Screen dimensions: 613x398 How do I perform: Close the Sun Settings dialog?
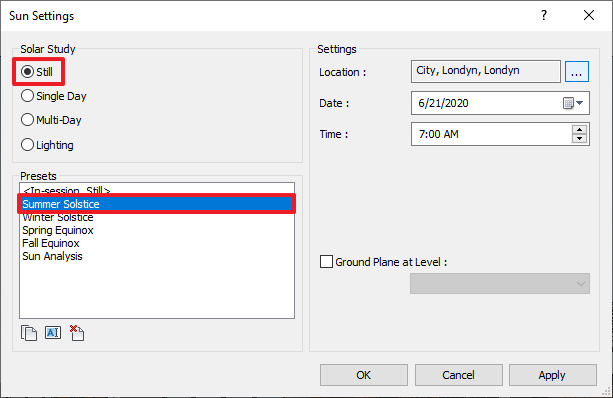pyautogui.click(x=589, y=15)
